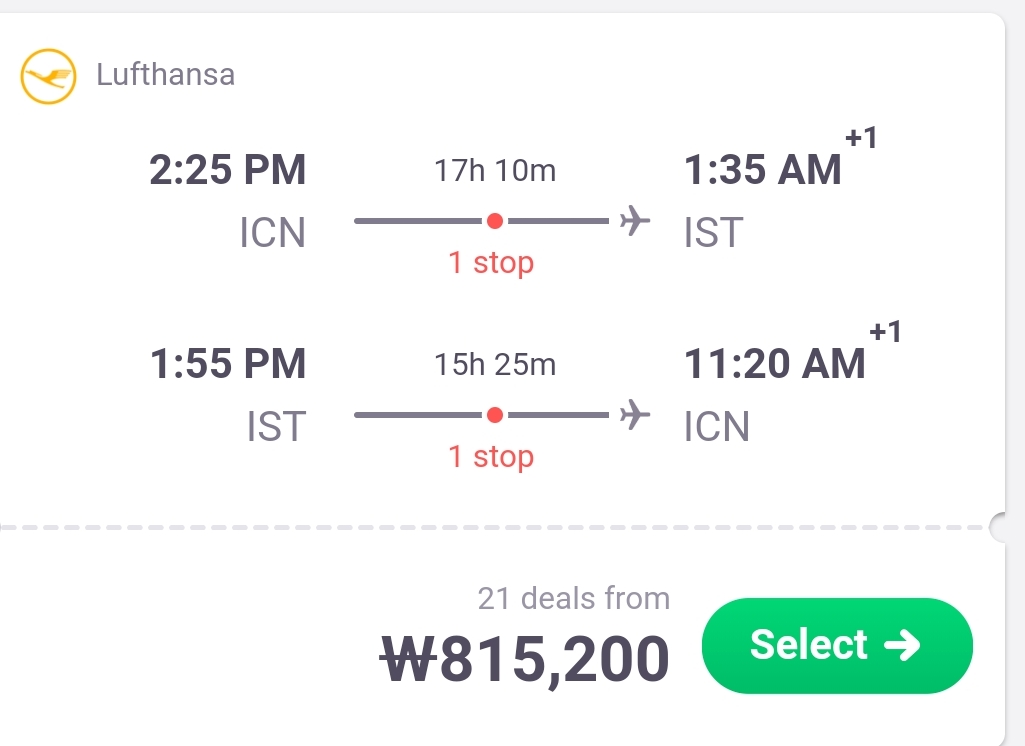Click the '21 deals from' text

tap(574, 599)
